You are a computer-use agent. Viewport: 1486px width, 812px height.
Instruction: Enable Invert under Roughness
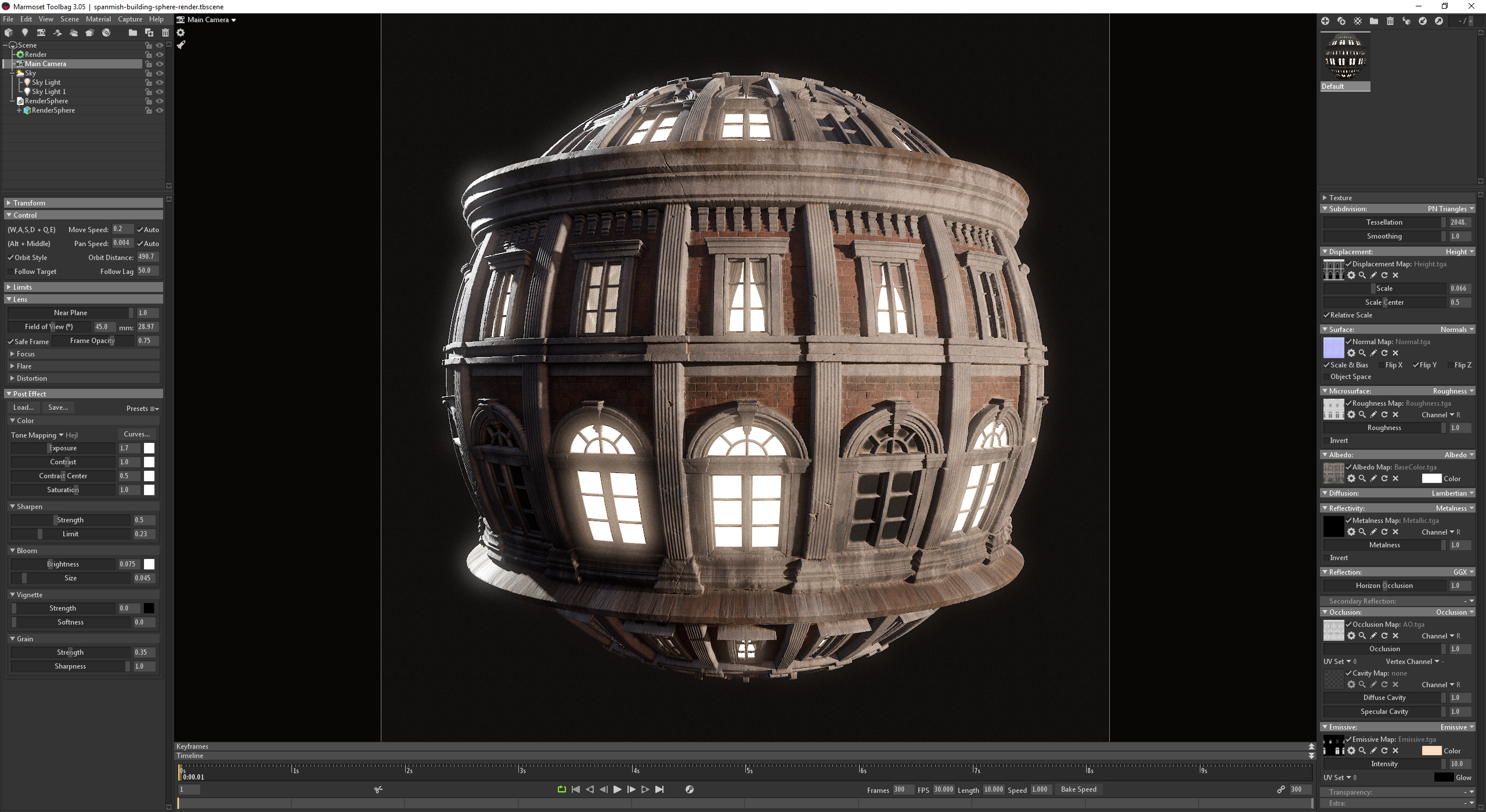point(1326,441)
